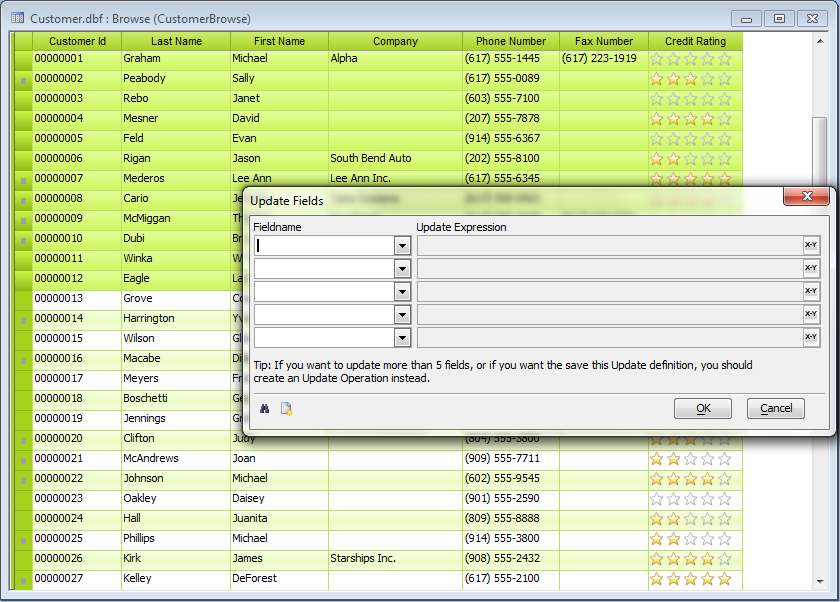Click phone number (909) 555-7711
Viewport: 840px width, 602px height.
[x=502, y=458]
